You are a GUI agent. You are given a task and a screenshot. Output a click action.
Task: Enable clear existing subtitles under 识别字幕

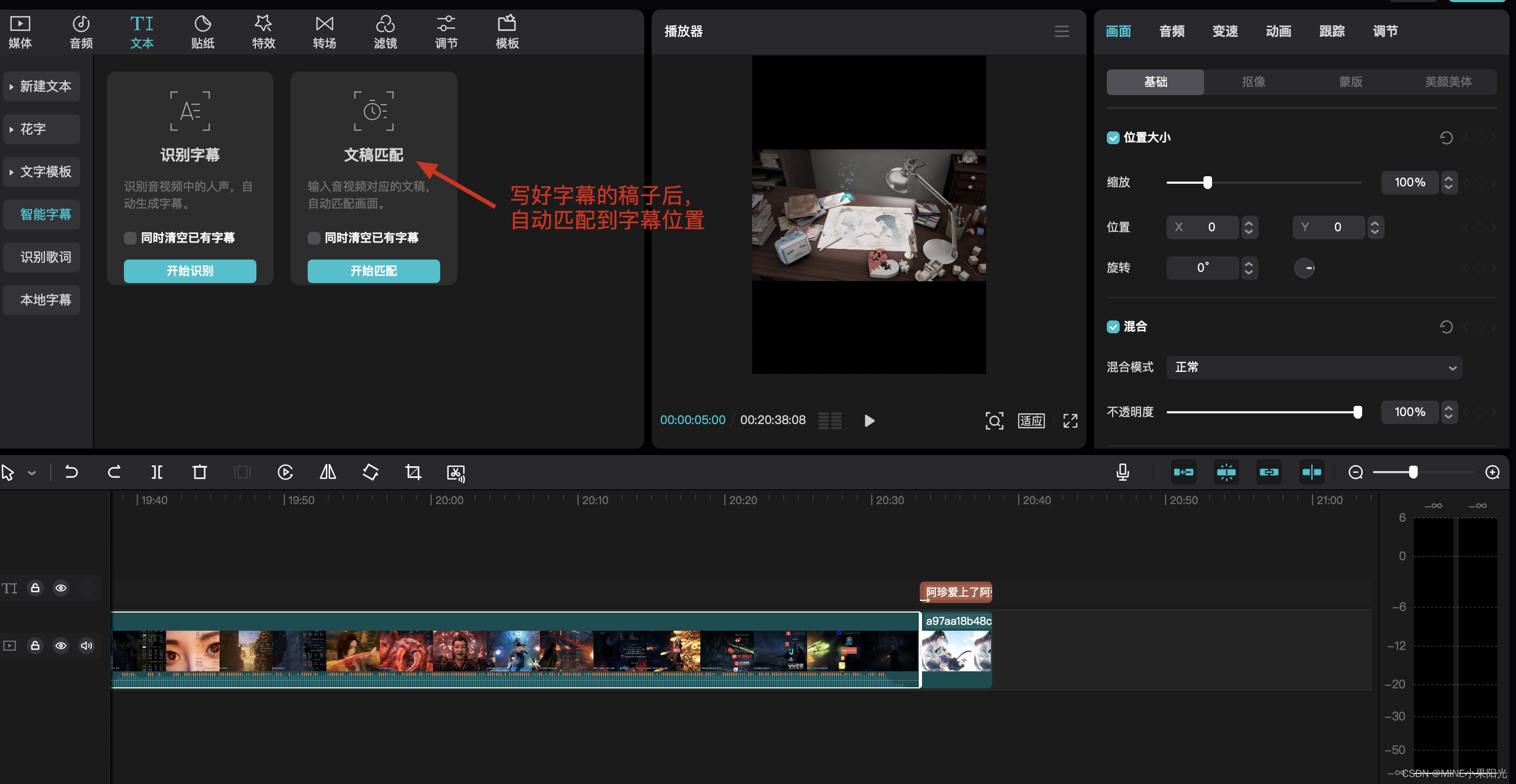tap(131, 238)
